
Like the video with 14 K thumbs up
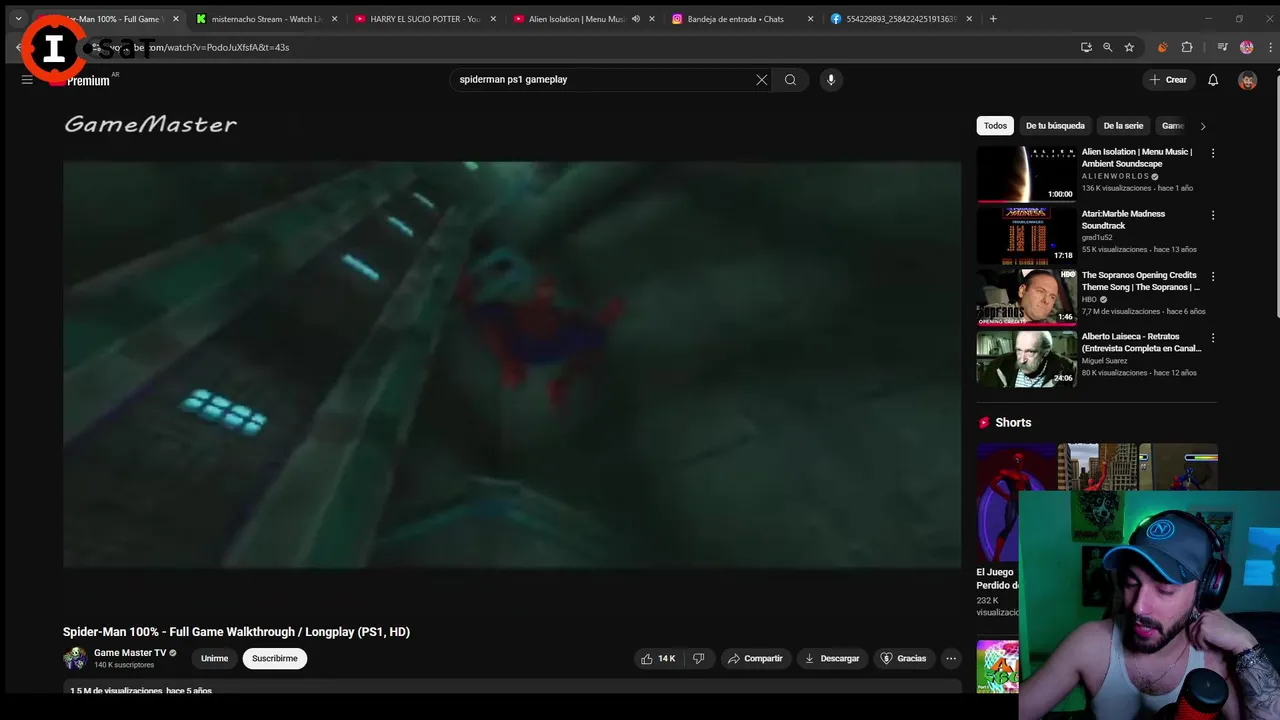tap(658, 659)
